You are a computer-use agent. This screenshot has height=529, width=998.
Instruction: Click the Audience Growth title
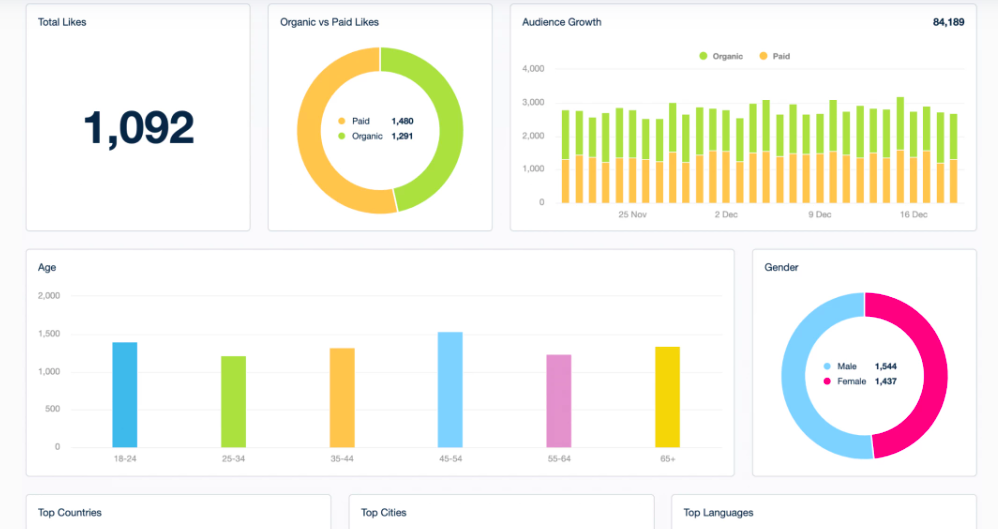pos(561,22)
